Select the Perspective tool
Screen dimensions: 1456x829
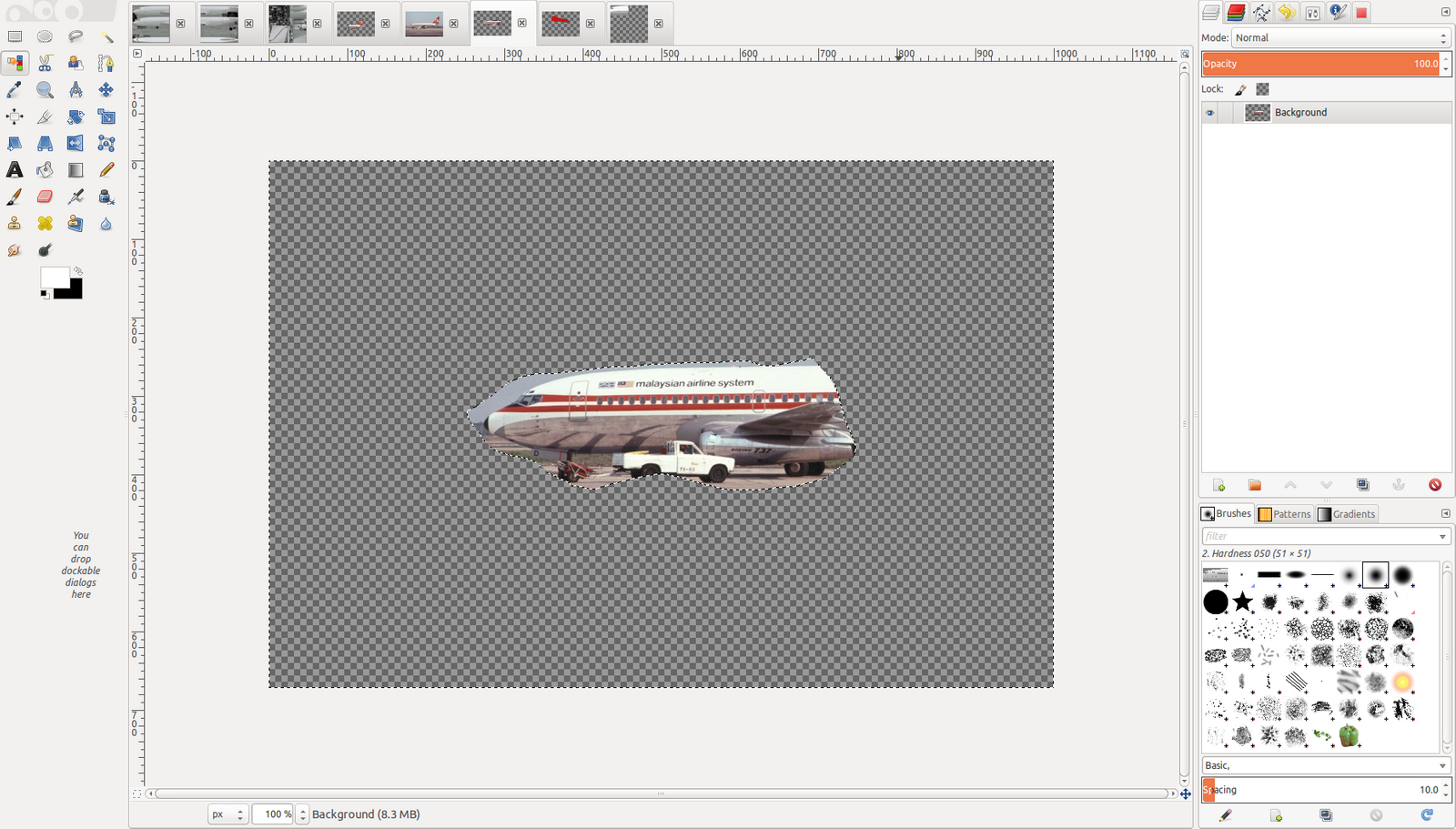click(45, 143)
